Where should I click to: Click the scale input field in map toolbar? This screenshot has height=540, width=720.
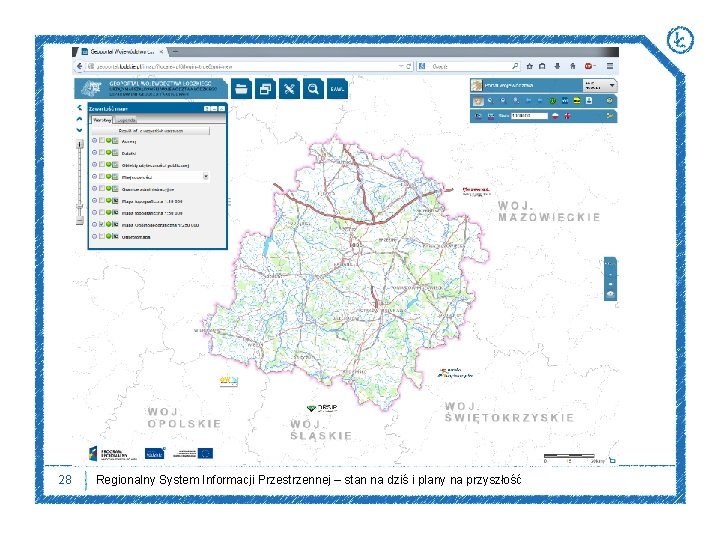coord(529,116)
